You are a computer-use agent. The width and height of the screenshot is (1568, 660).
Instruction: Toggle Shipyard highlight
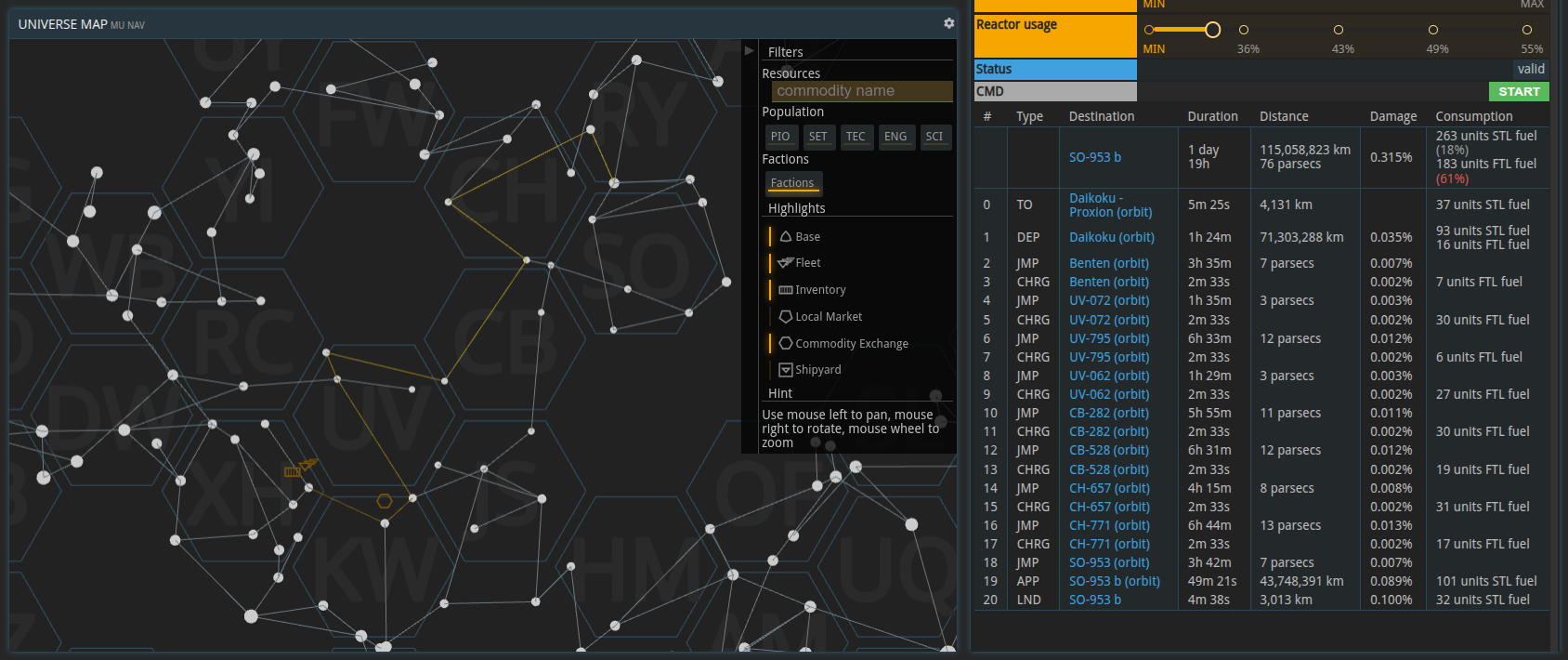[809, 370]
